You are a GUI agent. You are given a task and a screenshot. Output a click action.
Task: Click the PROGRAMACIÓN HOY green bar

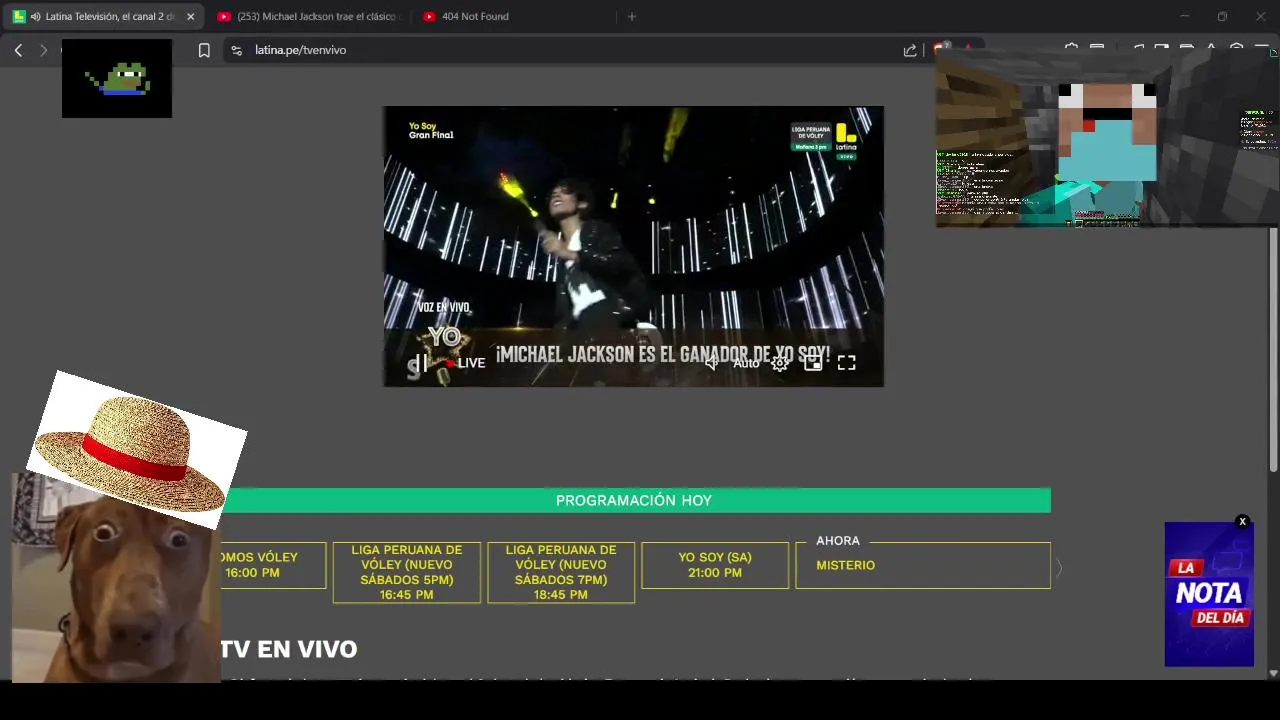tap(635, 500)
